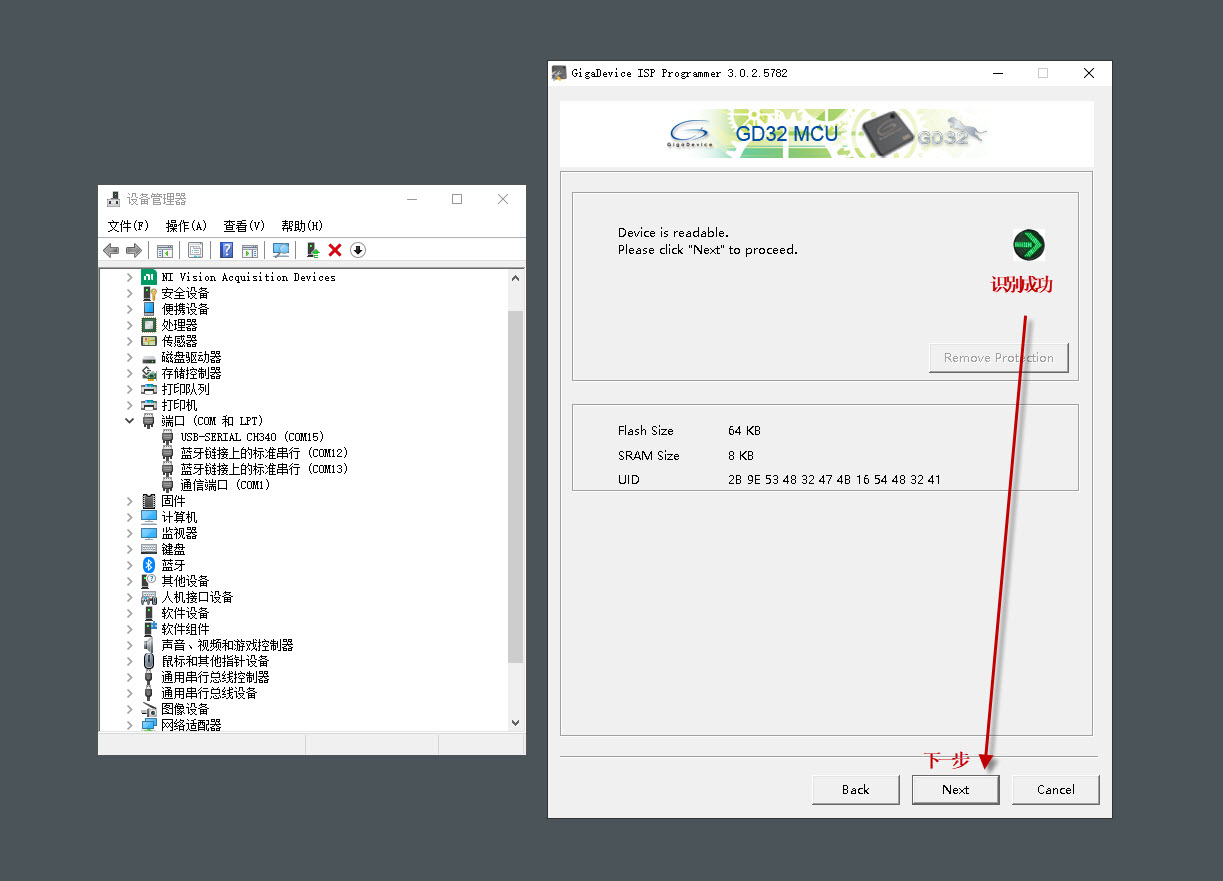The height and width of the screenshot is (881, 1223).
Task: Click the Forward arrow in Device Manager toolbar
Action: coord(133,250)
